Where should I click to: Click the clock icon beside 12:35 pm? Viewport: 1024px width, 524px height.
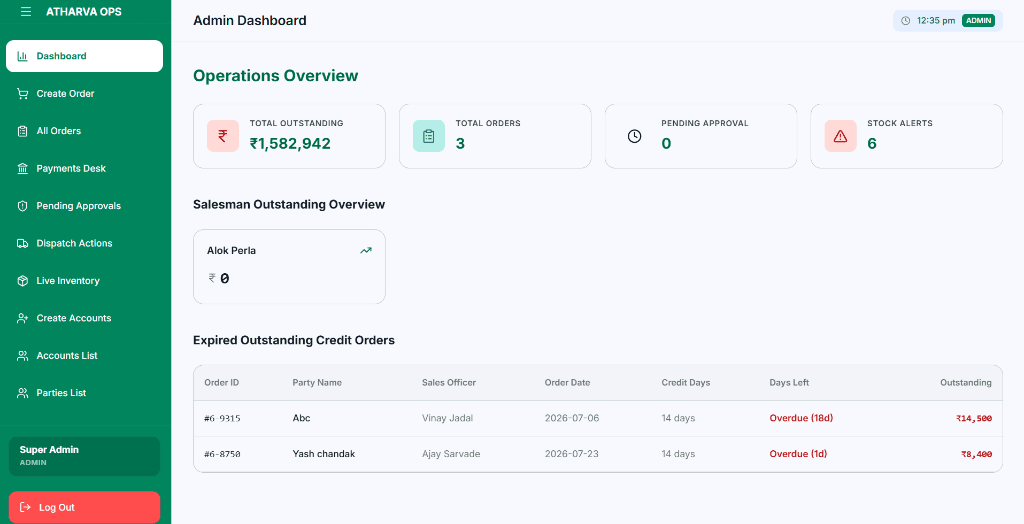[x=905, y=21]
